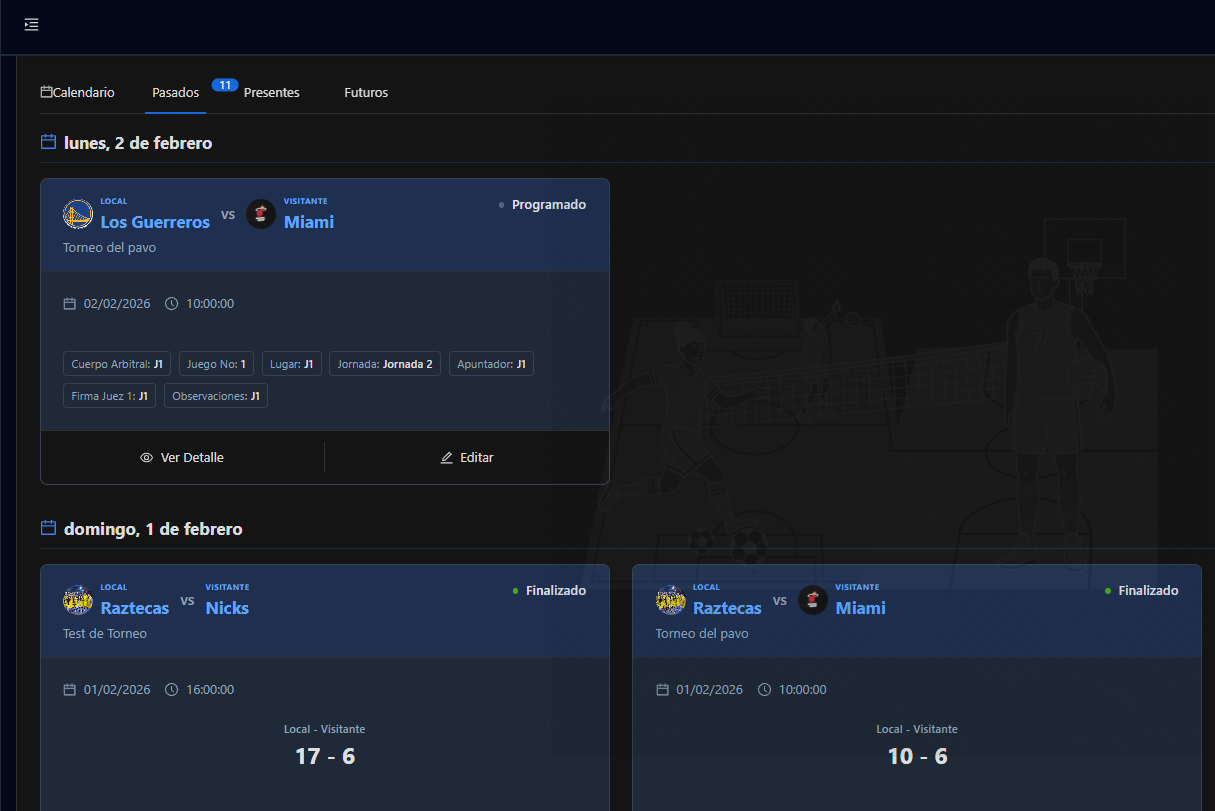Switch to the Presentes tab
Image resolution: width=1215 pixels, height=811 pixels.
coord(271,93)
